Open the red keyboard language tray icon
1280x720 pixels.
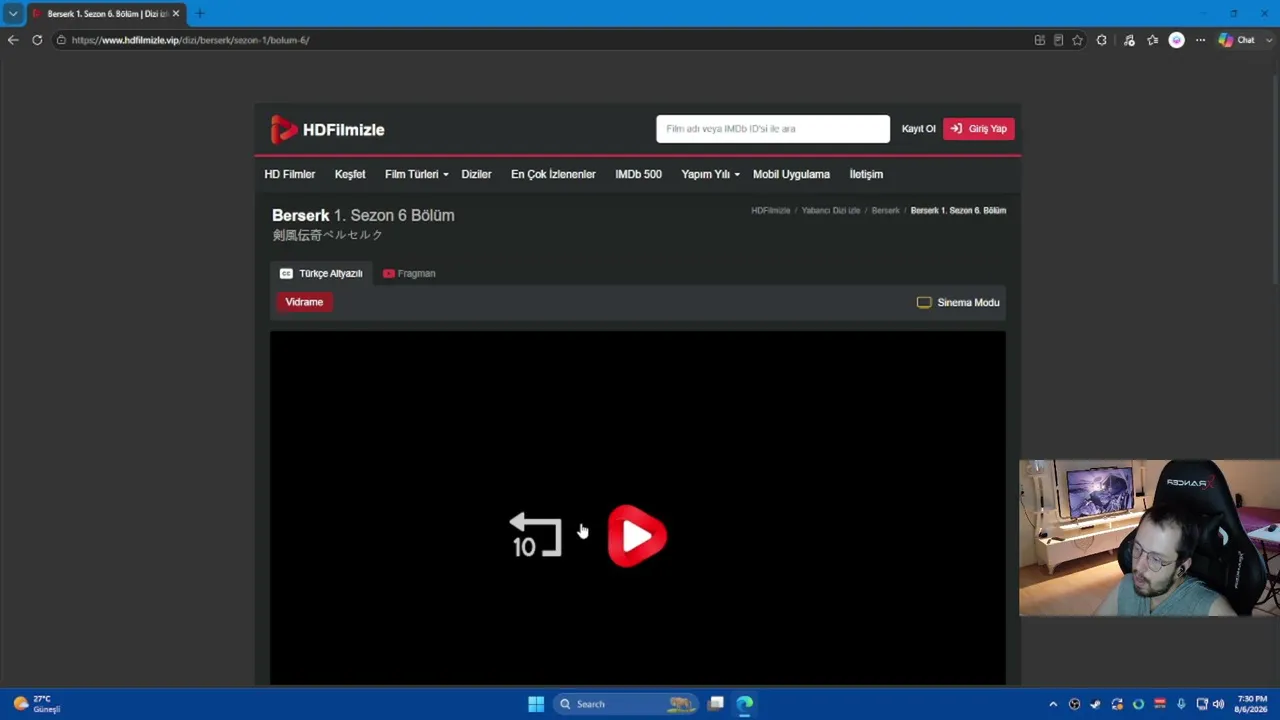[1160, 704]
